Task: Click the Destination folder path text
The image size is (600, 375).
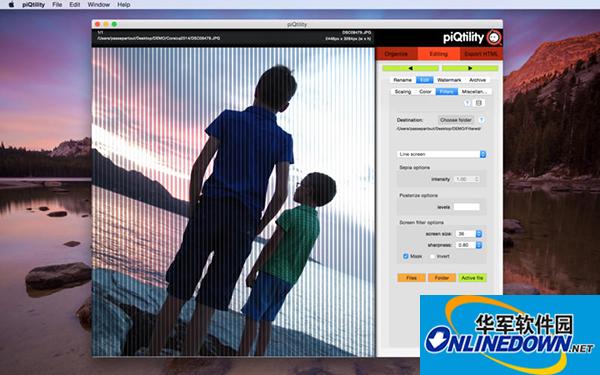Action: (x=439, y=129)
